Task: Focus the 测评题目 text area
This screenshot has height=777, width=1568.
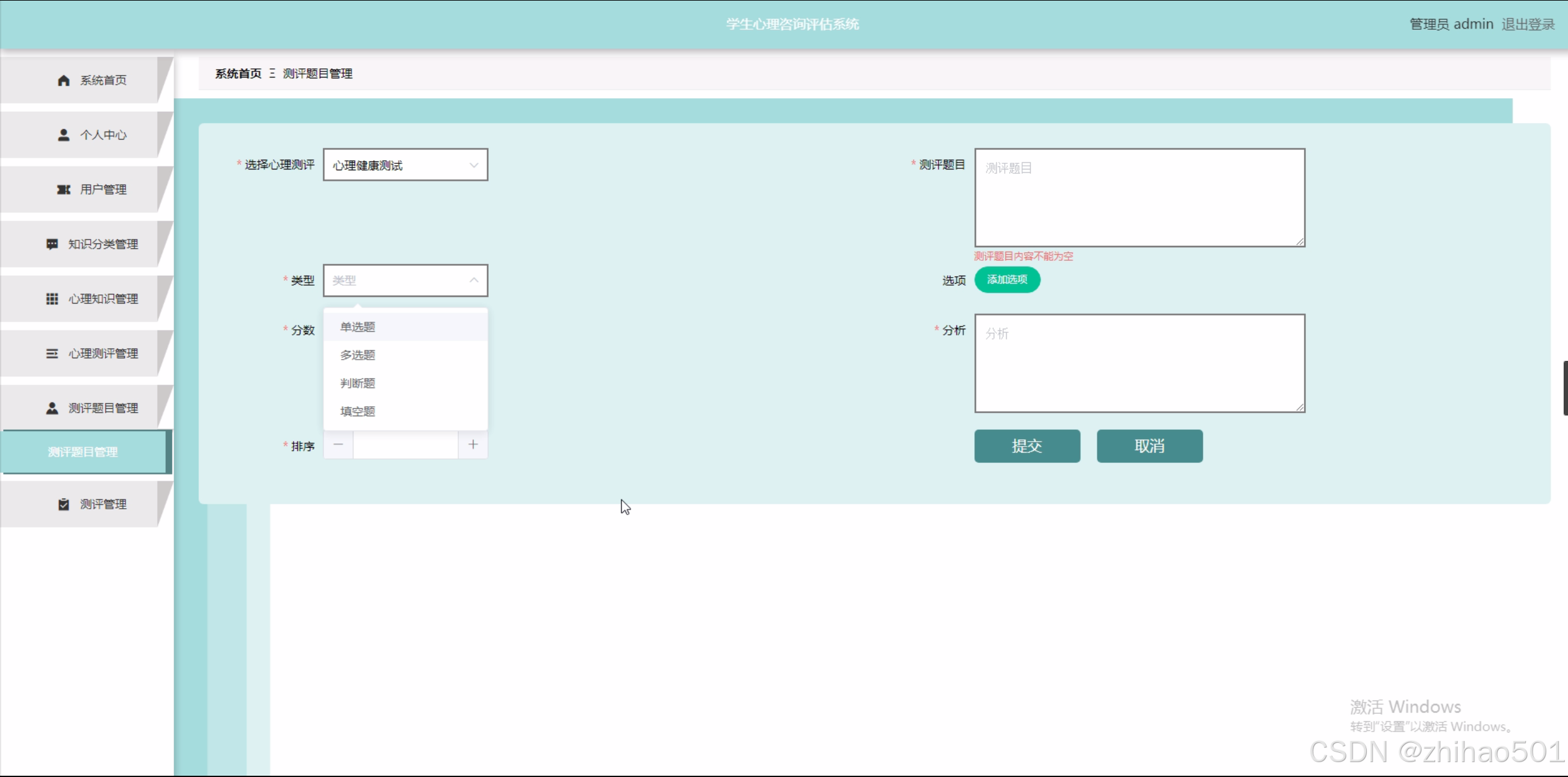Action: pos(1140,198)
